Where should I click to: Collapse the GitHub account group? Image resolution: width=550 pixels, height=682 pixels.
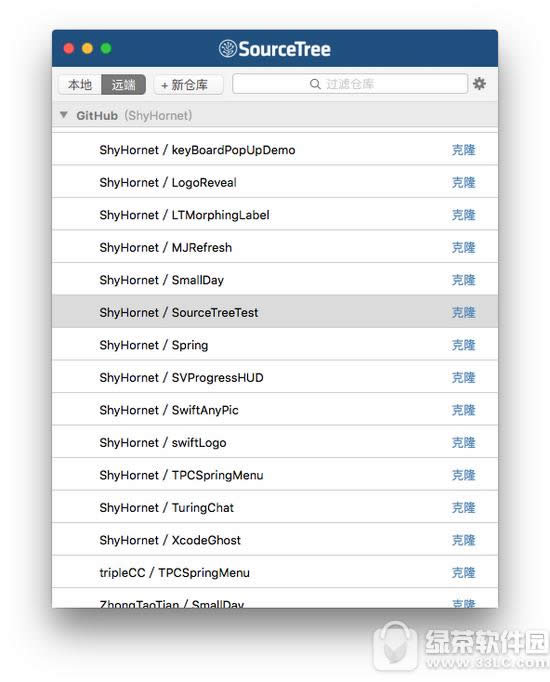point(64,115)
